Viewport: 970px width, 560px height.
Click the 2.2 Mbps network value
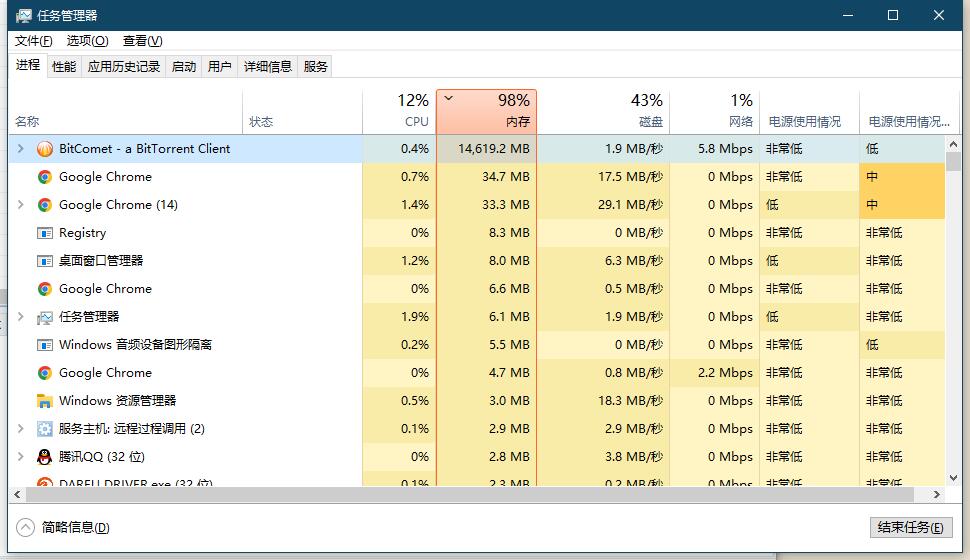[x=725, y=373]
